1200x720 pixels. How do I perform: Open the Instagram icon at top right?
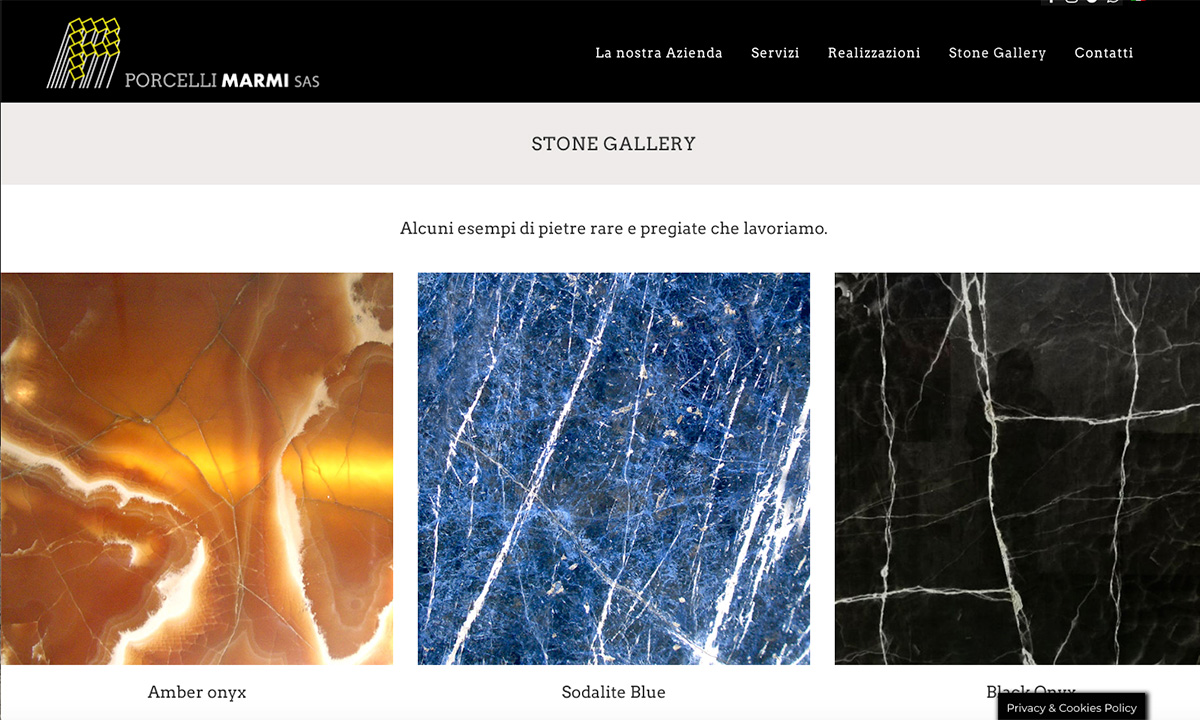pyautogui.click(x=1072, y=2)
